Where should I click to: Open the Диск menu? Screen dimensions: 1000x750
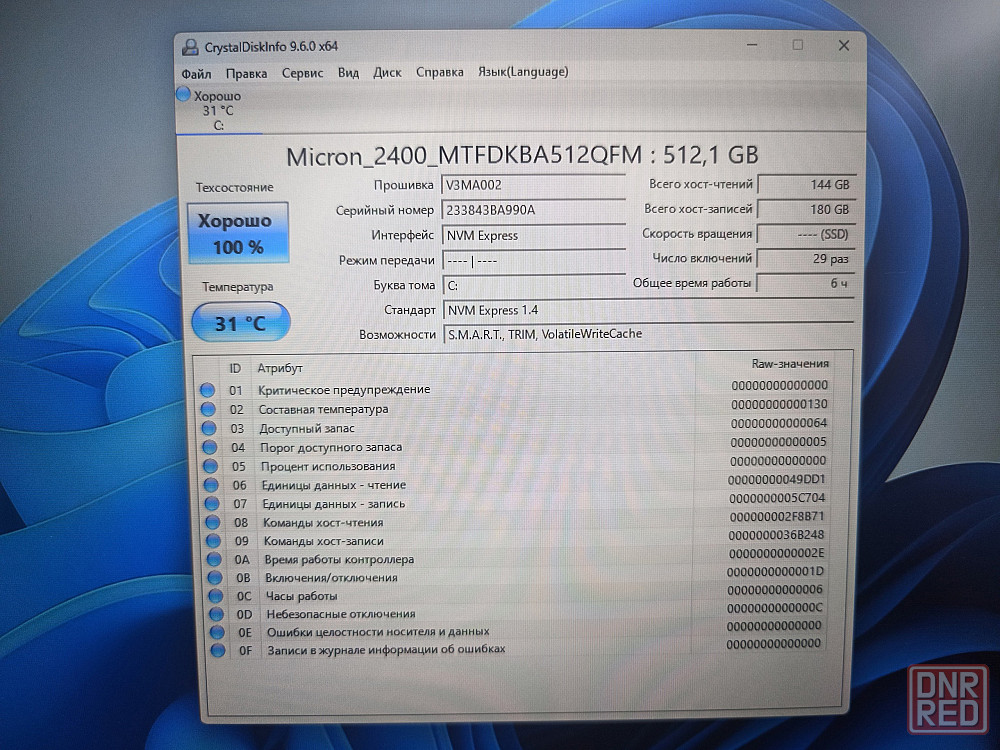click(x=387, y=73)
